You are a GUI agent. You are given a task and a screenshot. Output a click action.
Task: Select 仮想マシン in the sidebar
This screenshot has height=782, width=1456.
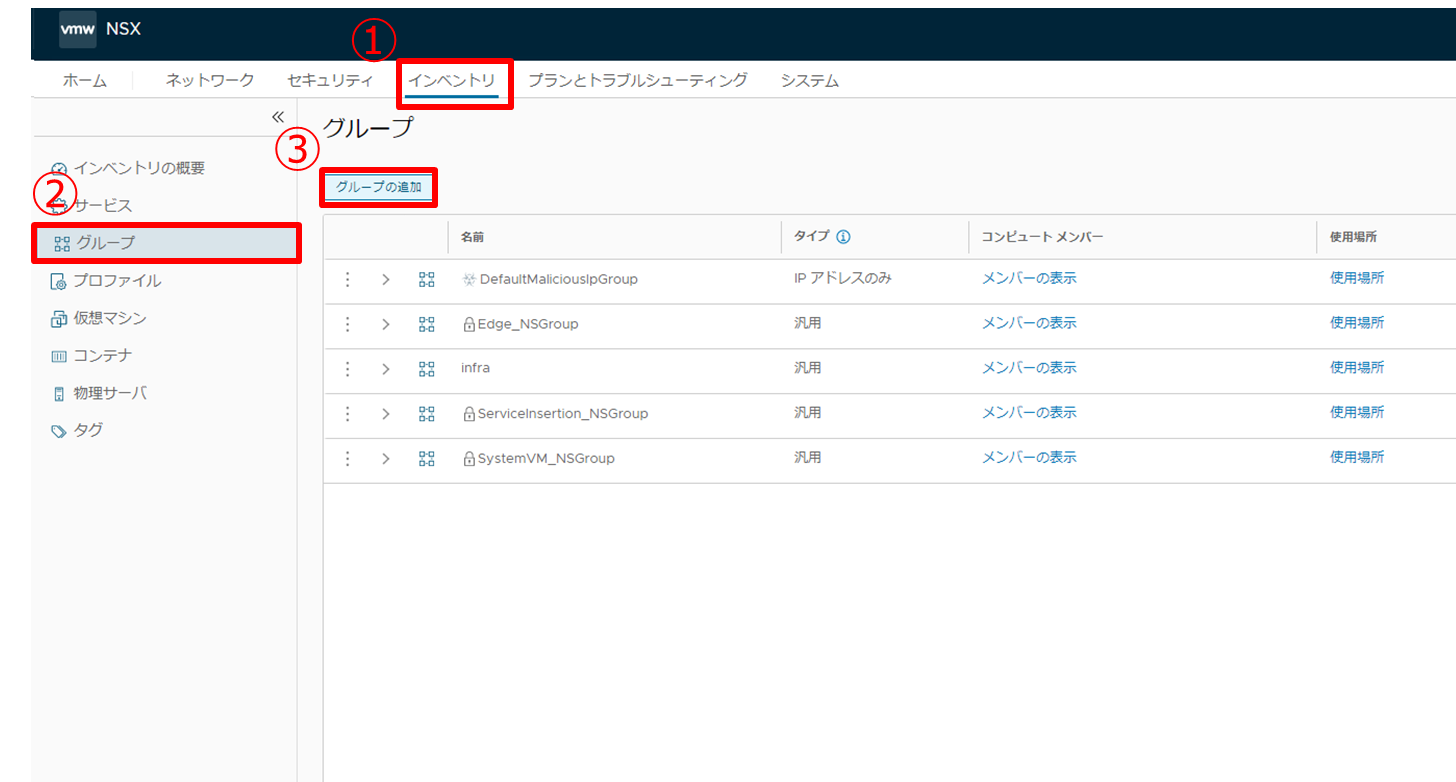(109, 318)
